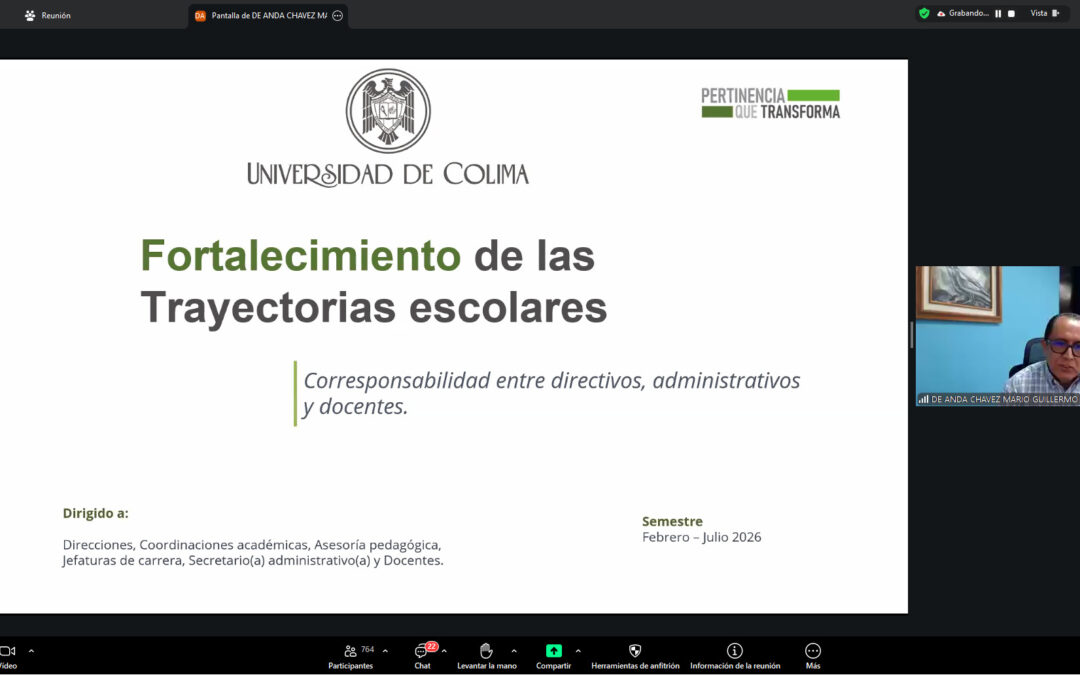Select the Reunión tab
Screen dimensions: 1080x675
coord(48,15)
